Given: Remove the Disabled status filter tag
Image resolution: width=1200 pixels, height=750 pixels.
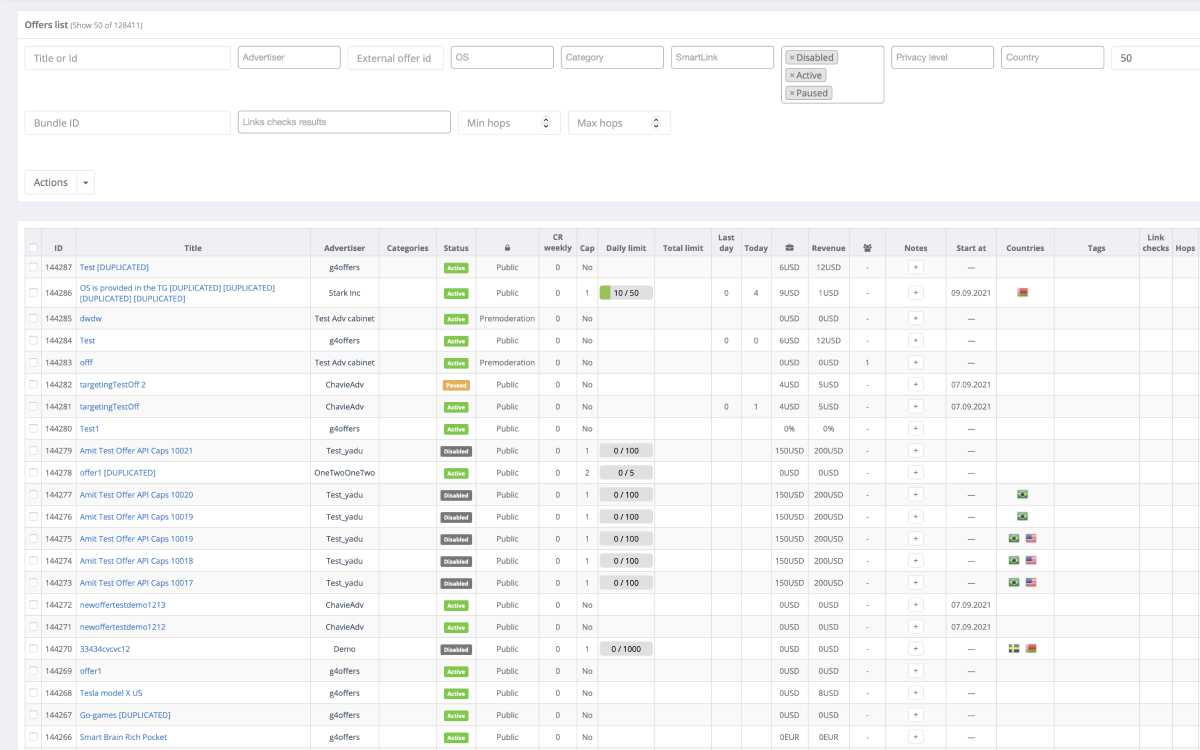Looking at the screenshot, I should click(x=792, y=58).
